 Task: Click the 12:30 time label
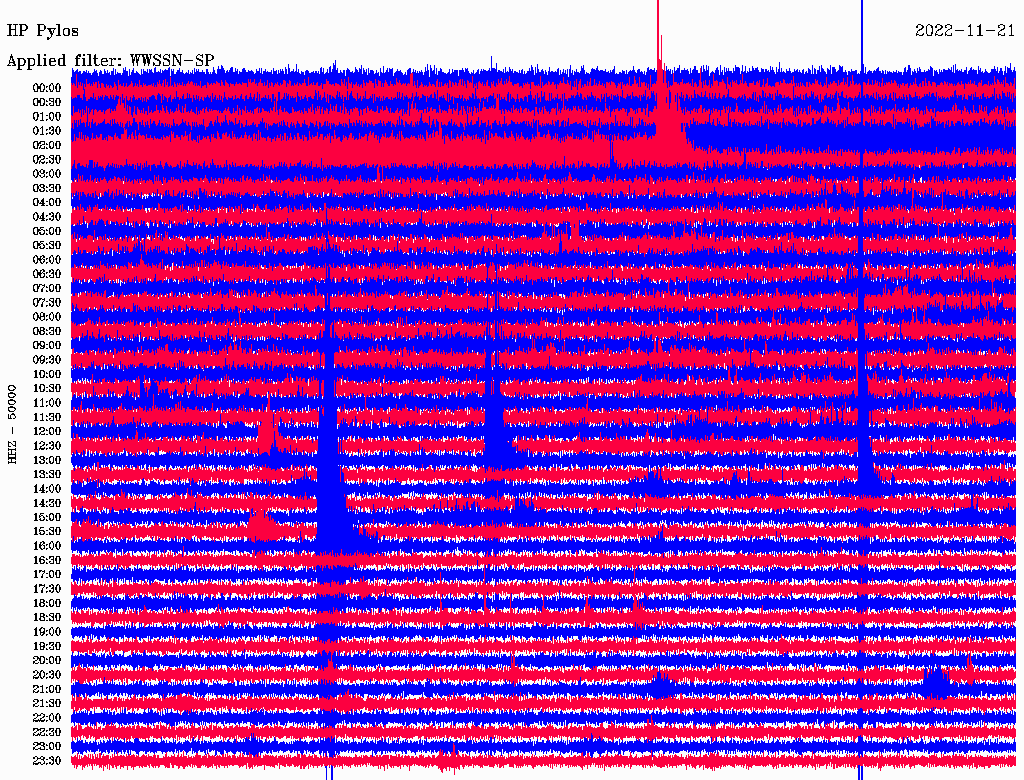point(47,446)
